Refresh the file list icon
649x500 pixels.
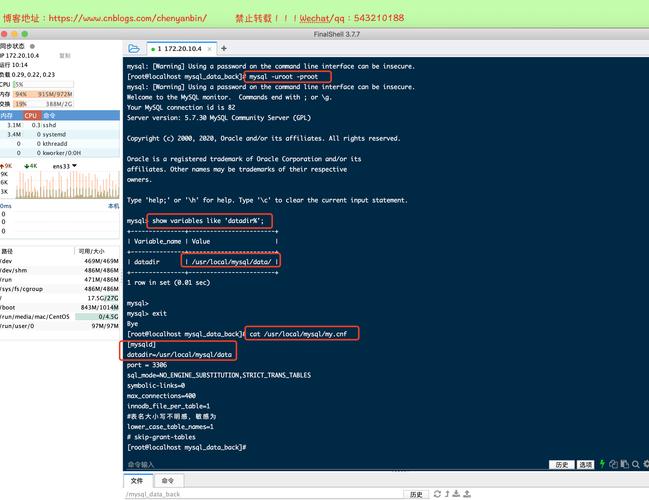tap(437, 494)
